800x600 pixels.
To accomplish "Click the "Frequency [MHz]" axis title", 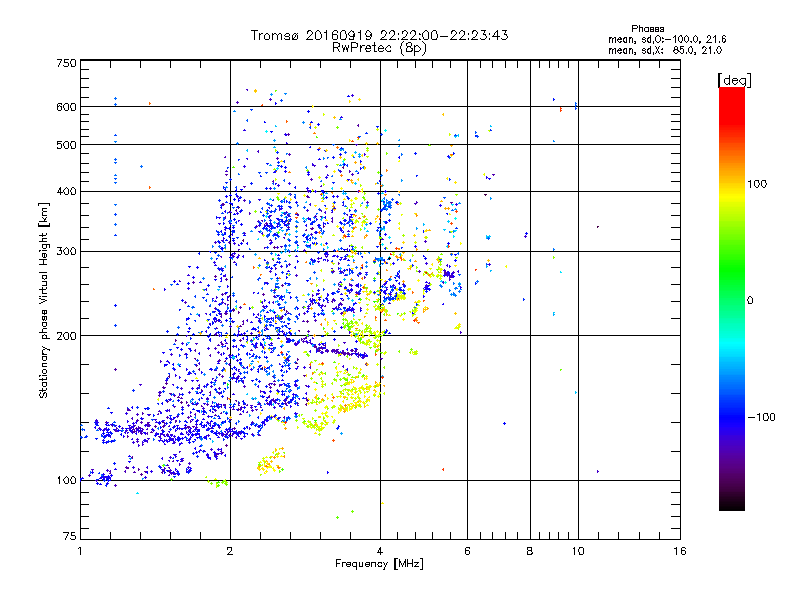I will [379, 564].
